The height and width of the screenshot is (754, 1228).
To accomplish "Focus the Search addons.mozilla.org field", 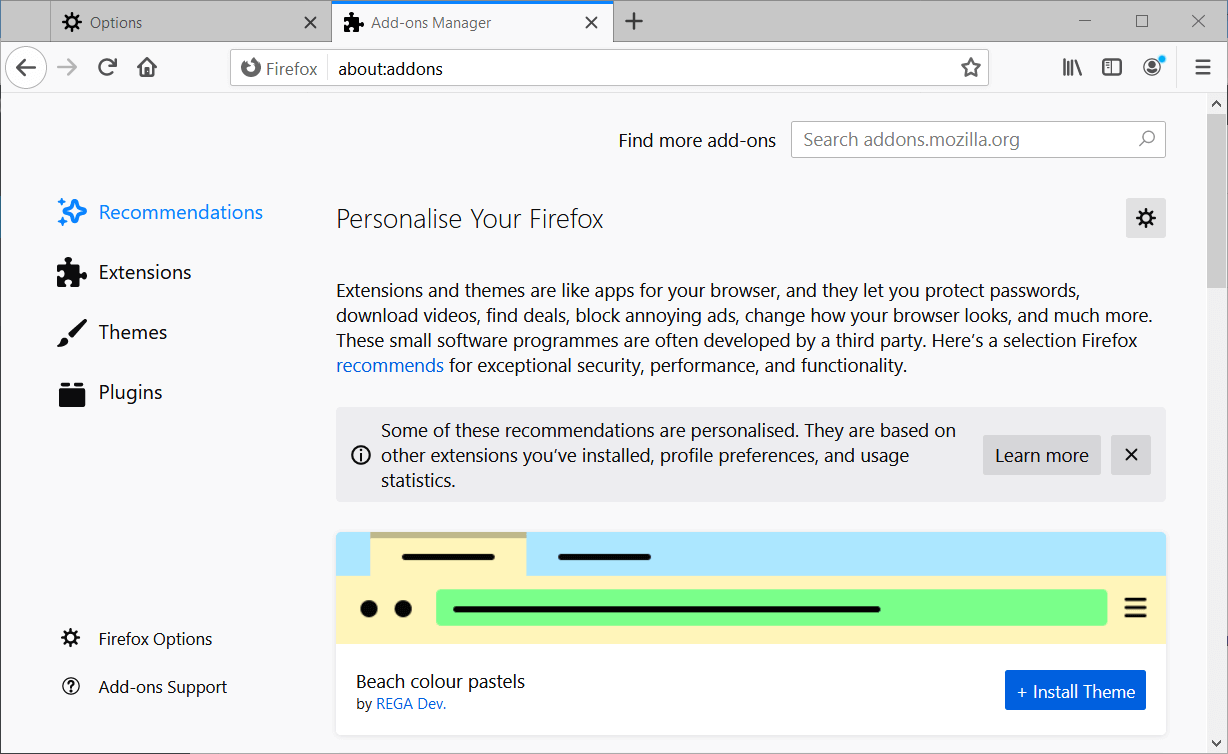I will [978, 140].
